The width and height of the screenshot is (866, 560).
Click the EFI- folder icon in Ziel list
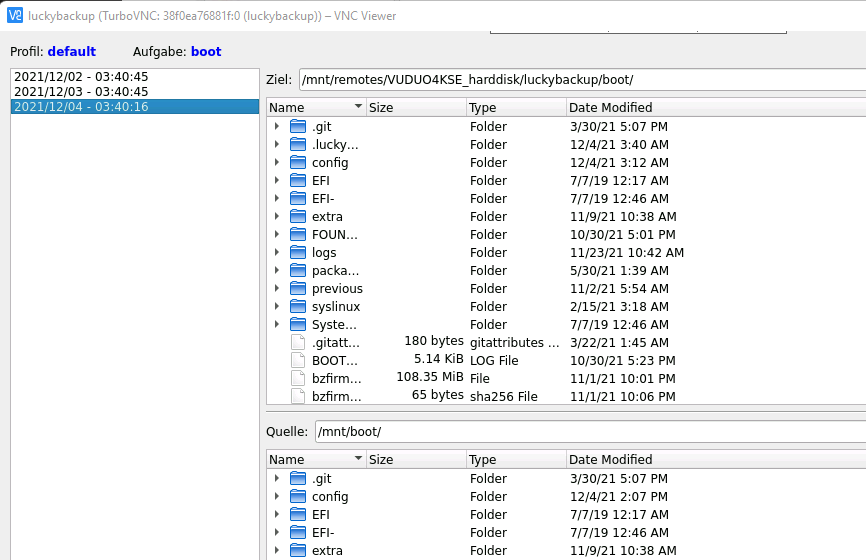click(298, 198)
